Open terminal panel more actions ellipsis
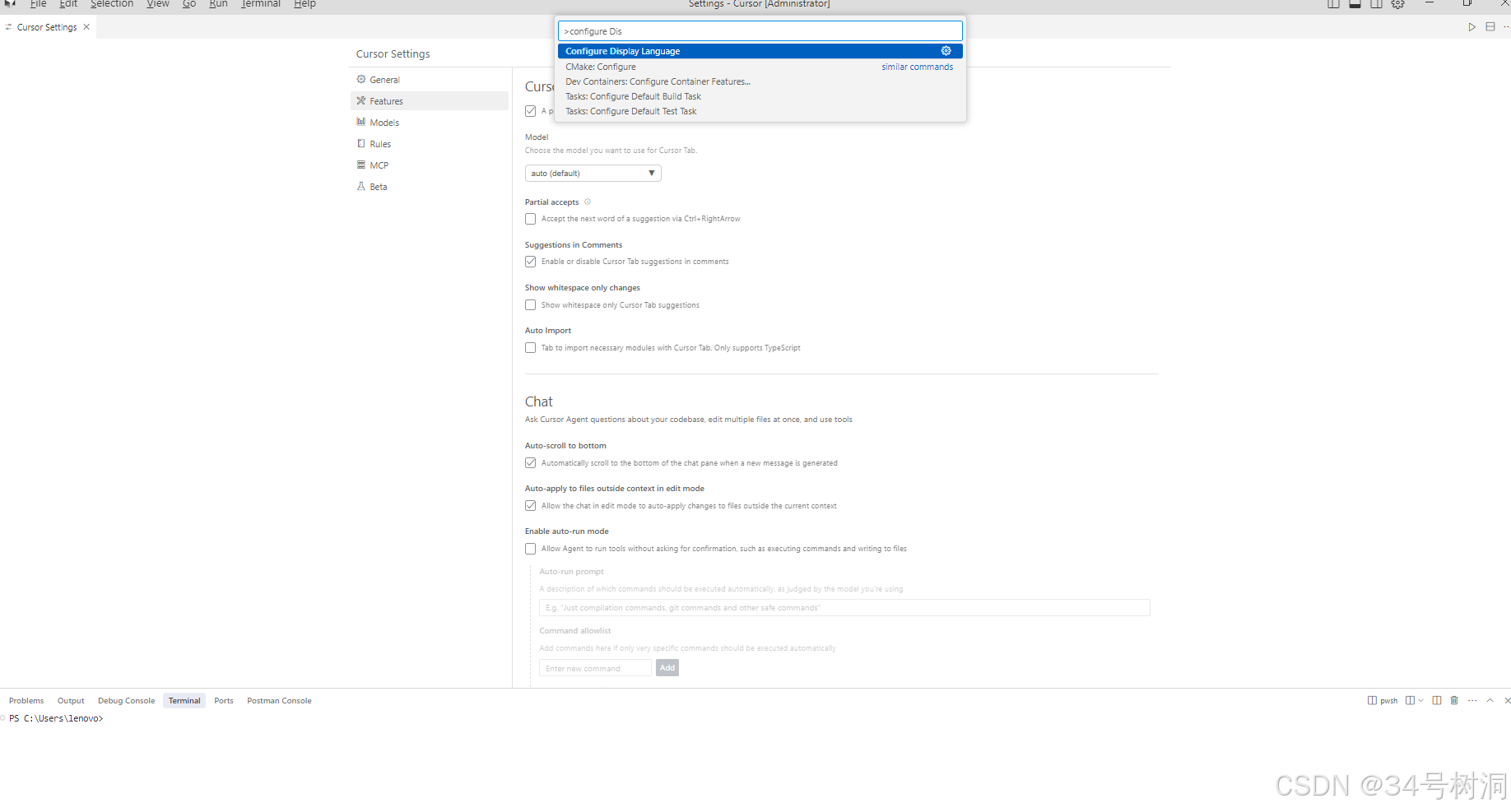 pos(1472,701)
